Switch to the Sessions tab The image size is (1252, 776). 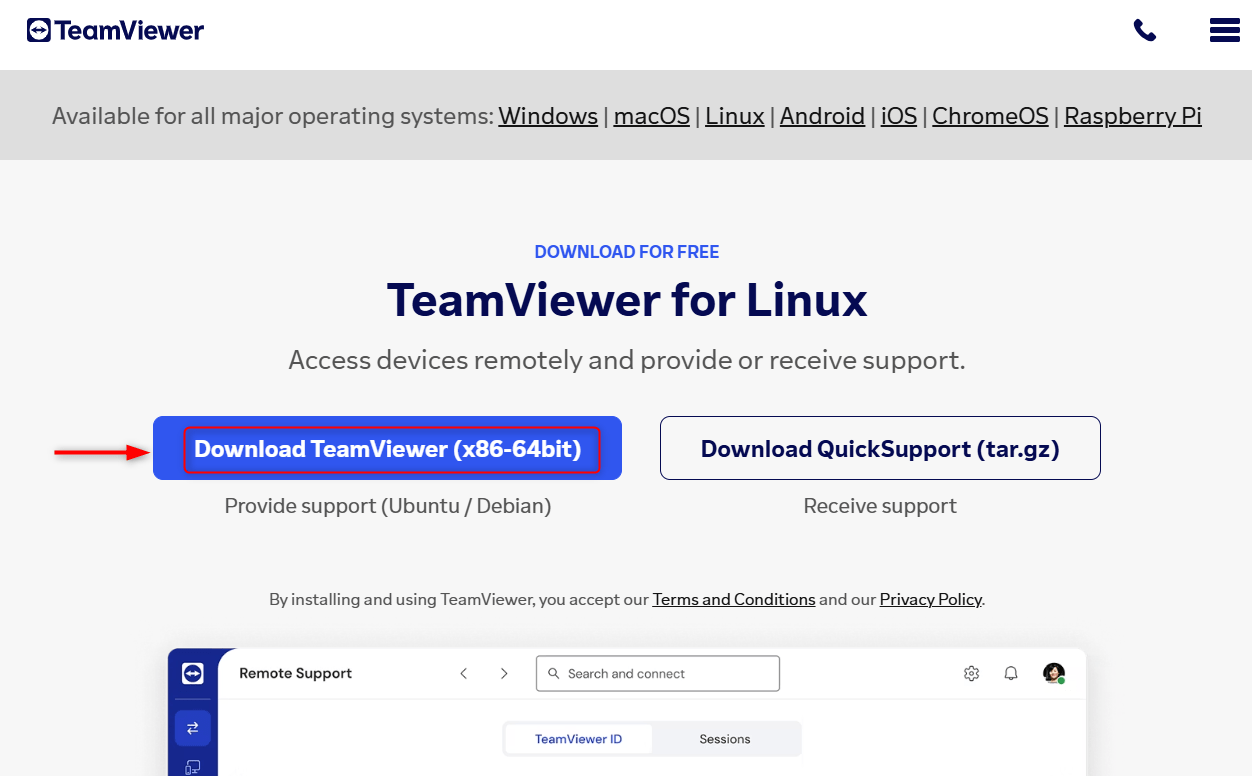coord(724,739)
